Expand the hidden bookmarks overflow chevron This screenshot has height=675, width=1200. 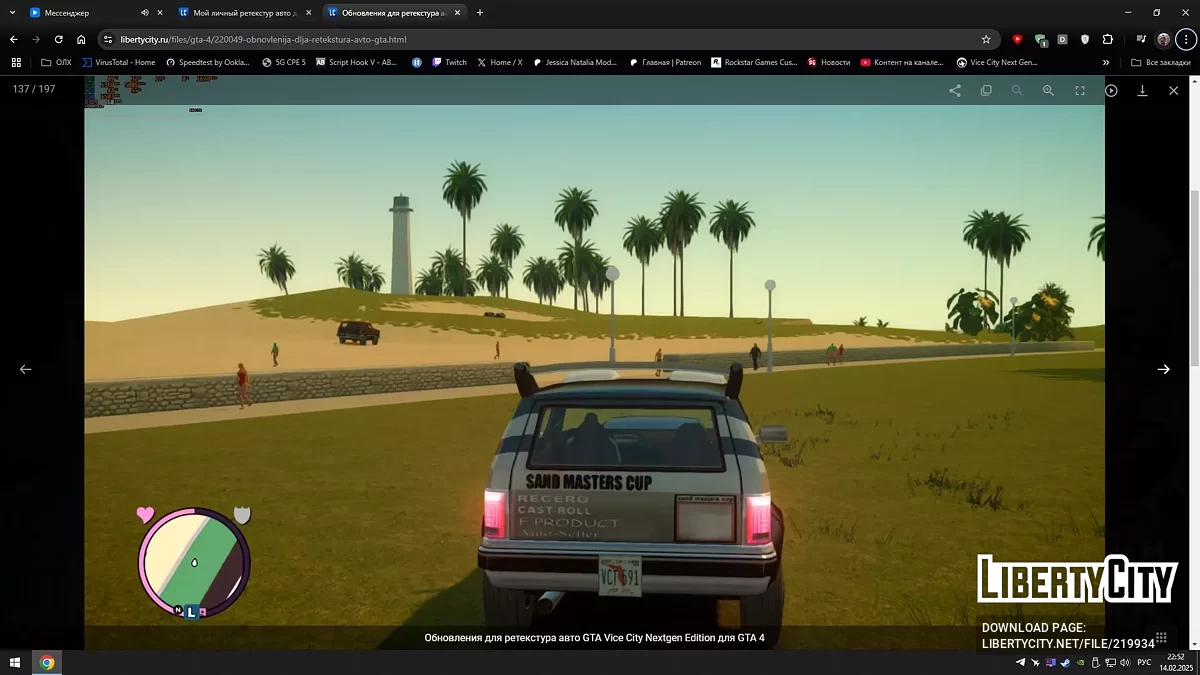point(1106,62)
